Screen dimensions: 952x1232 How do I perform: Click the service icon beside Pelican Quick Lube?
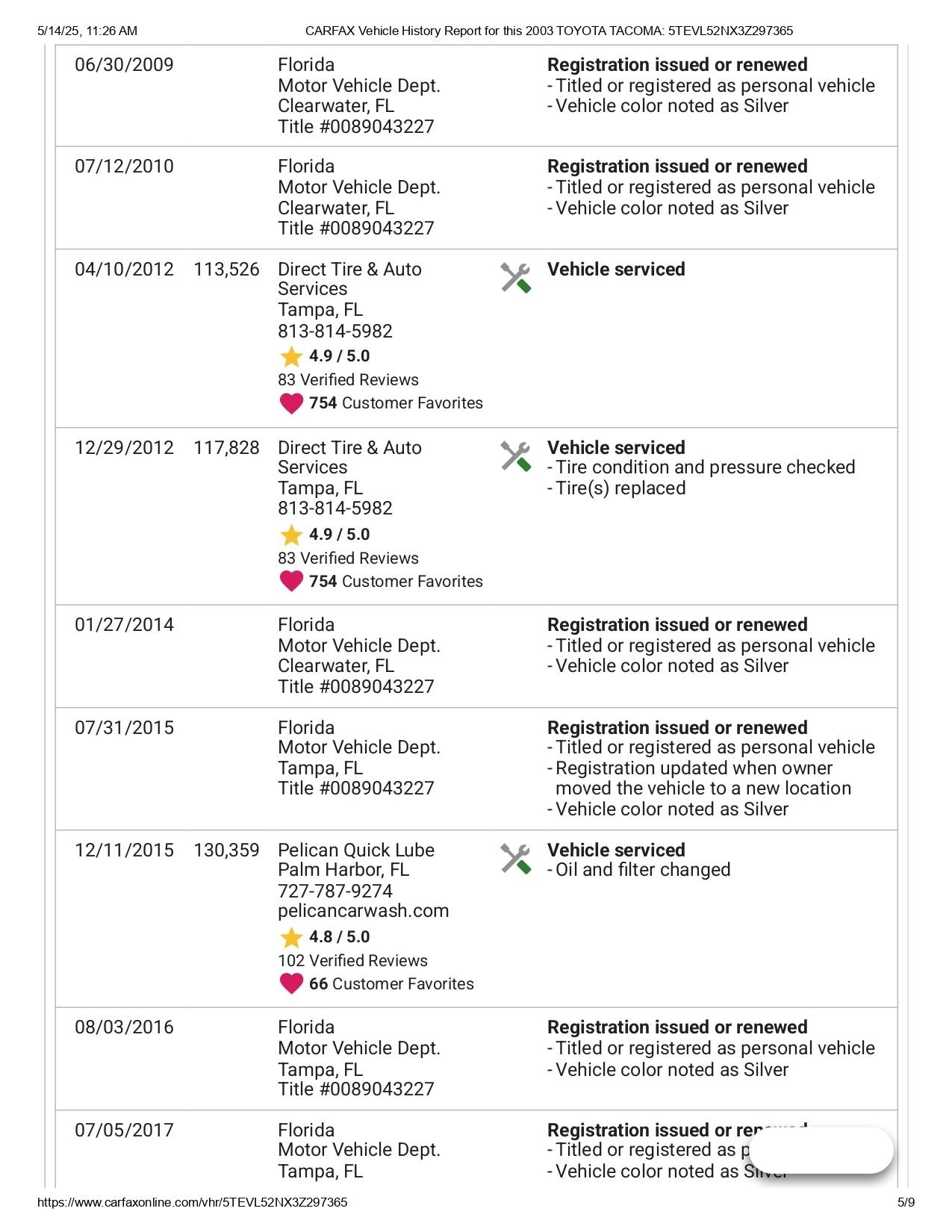[515, 859]
